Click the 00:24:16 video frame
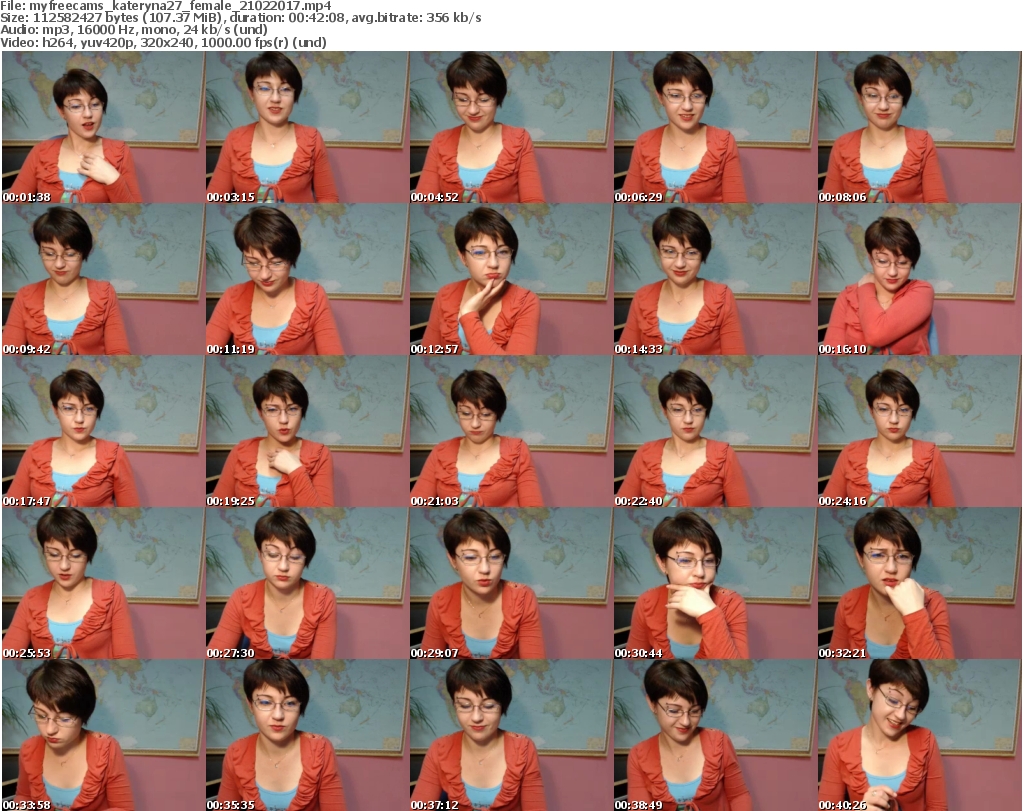1024x811 pixels. [x=920, y=432]
